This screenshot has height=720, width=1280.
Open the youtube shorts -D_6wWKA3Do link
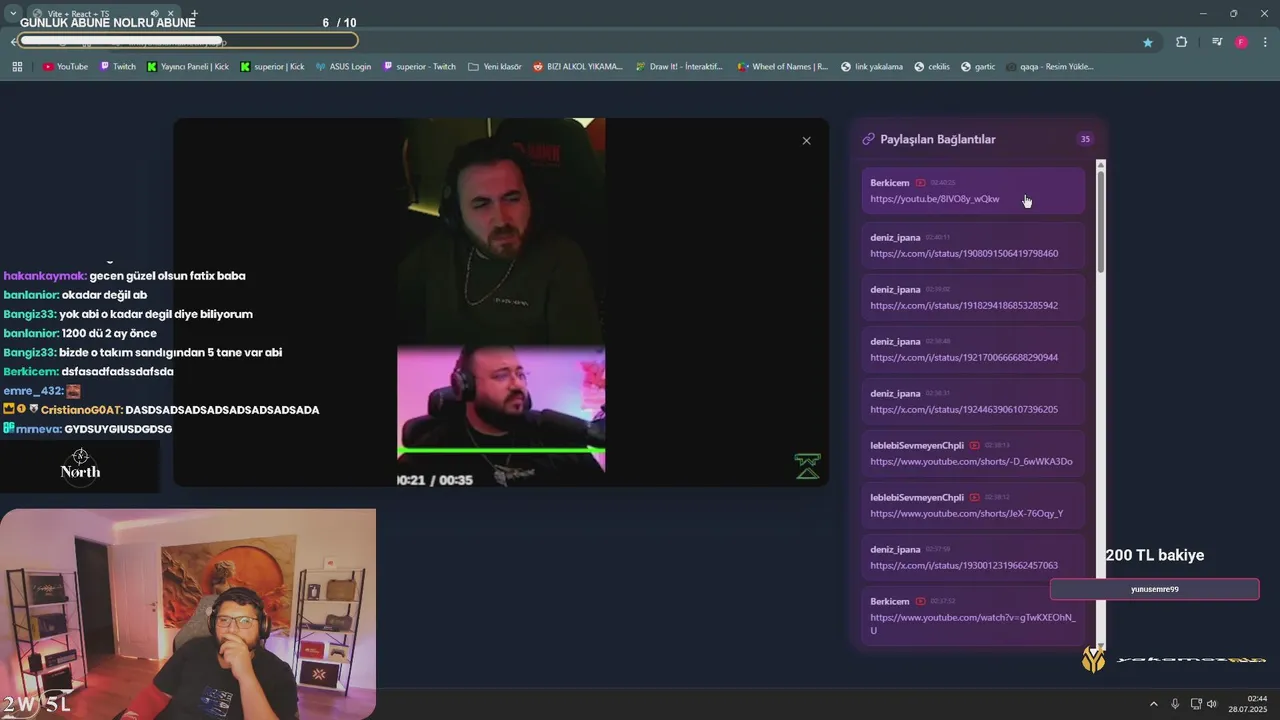click(x=971, y=461)
